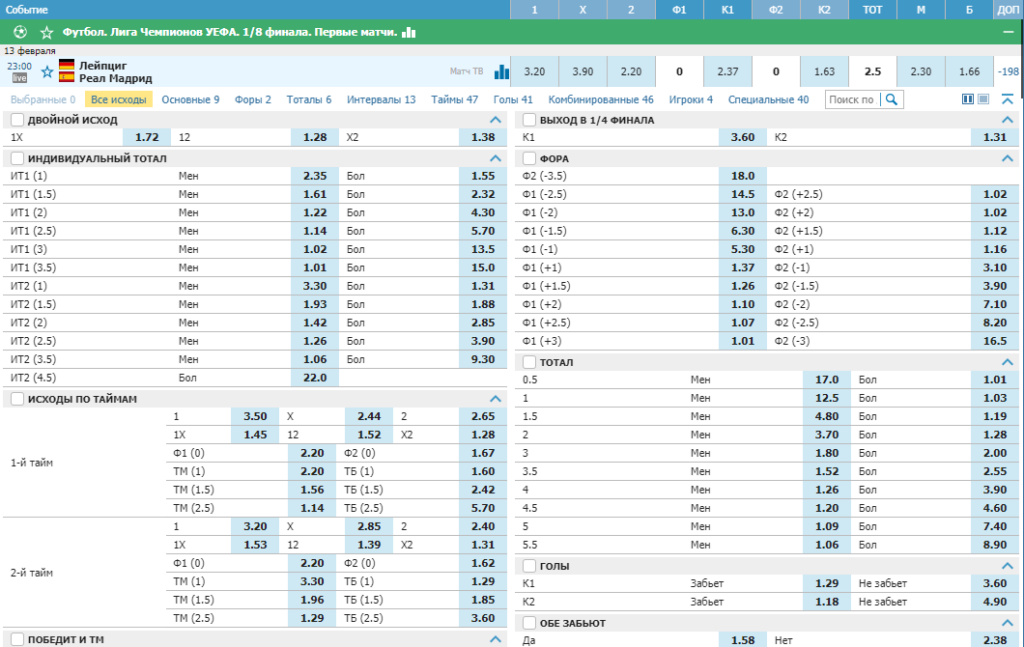Bet on Leipzig win at 3.20
Screen dimensions: 1024x647
(x=534, y=72)
